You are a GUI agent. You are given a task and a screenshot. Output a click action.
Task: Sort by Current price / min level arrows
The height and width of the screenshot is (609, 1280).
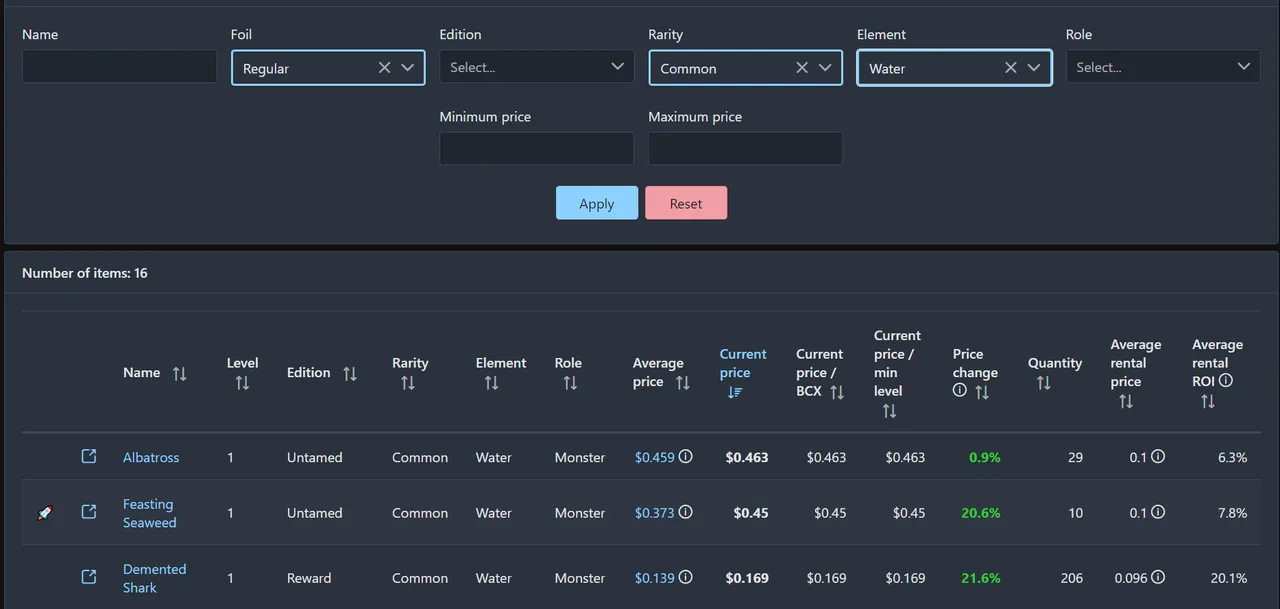click(890, 411)
